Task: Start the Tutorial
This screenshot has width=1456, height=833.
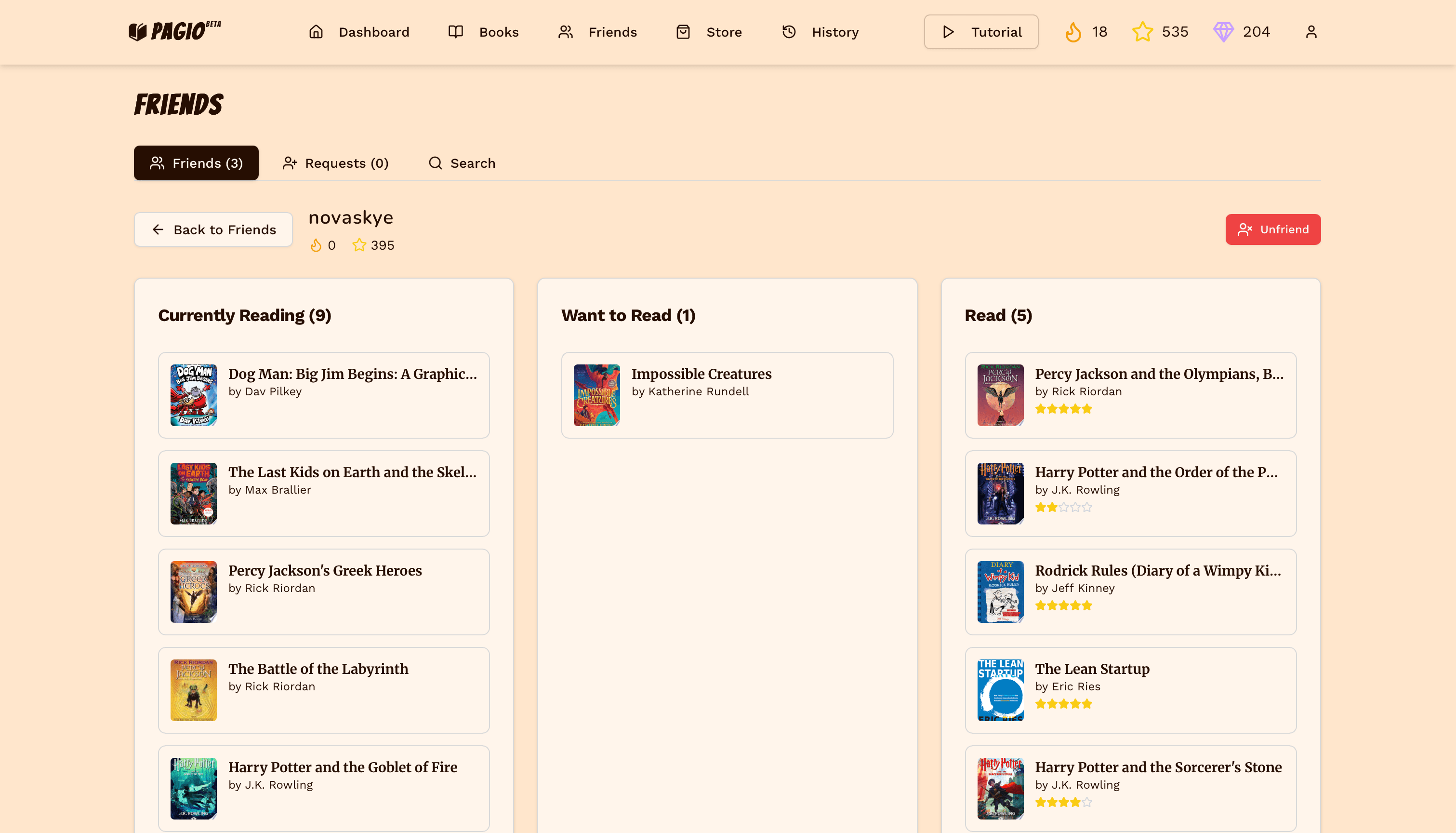Action: tap(981, 32)
